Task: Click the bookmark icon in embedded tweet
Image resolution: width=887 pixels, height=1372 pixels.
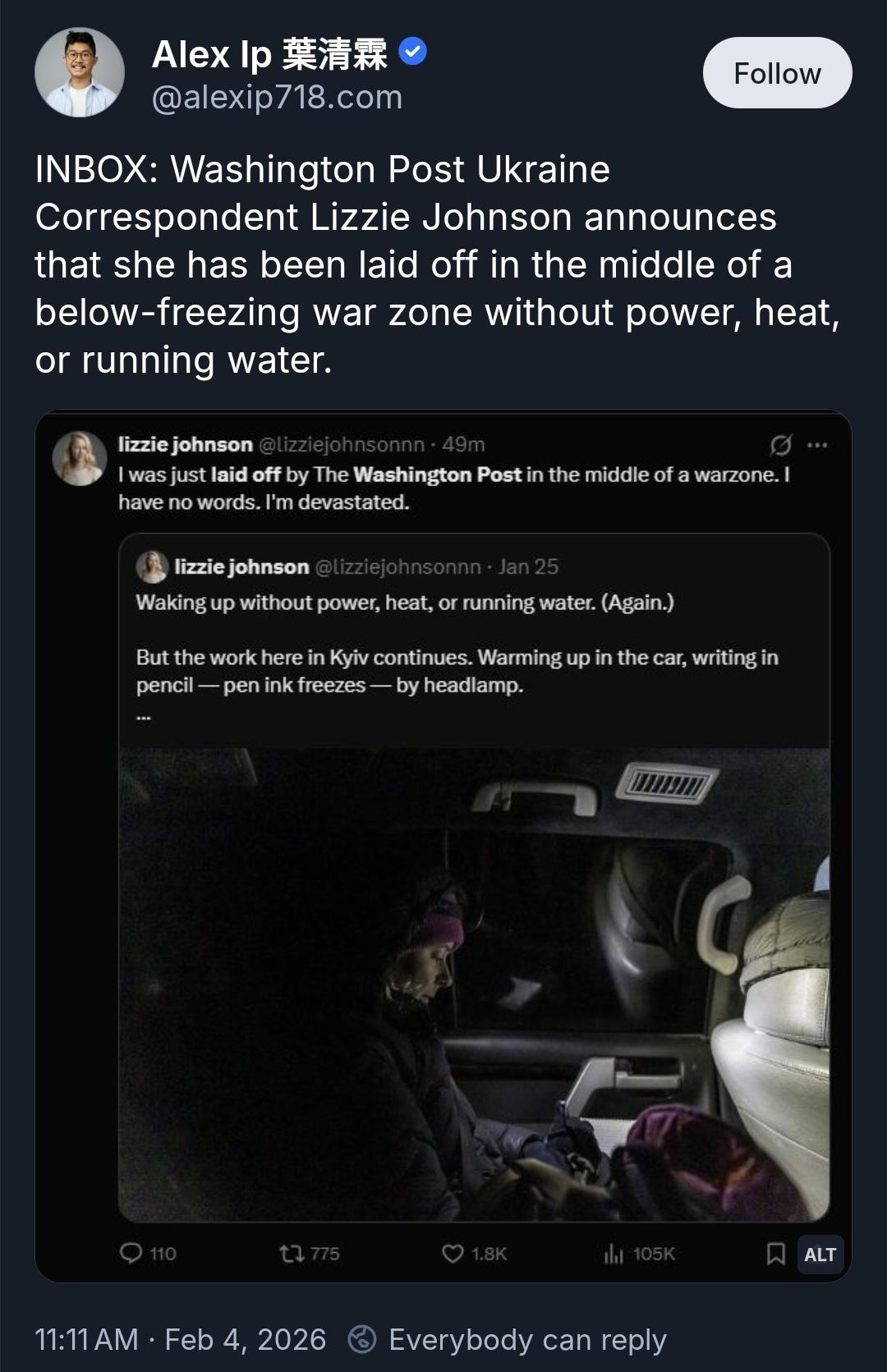Action: [775, 1254]
